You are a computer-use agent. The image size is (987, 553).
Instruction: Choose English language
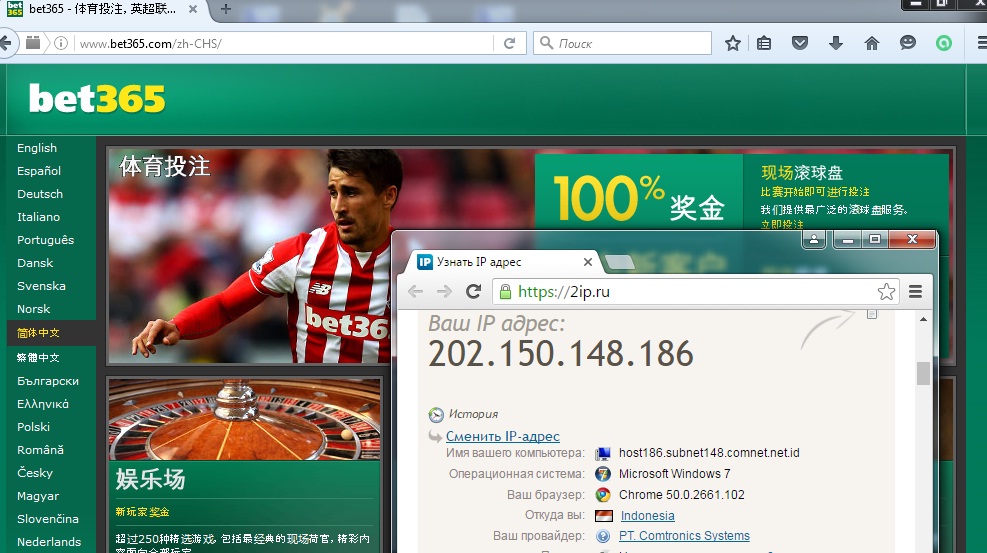(37, 148)
